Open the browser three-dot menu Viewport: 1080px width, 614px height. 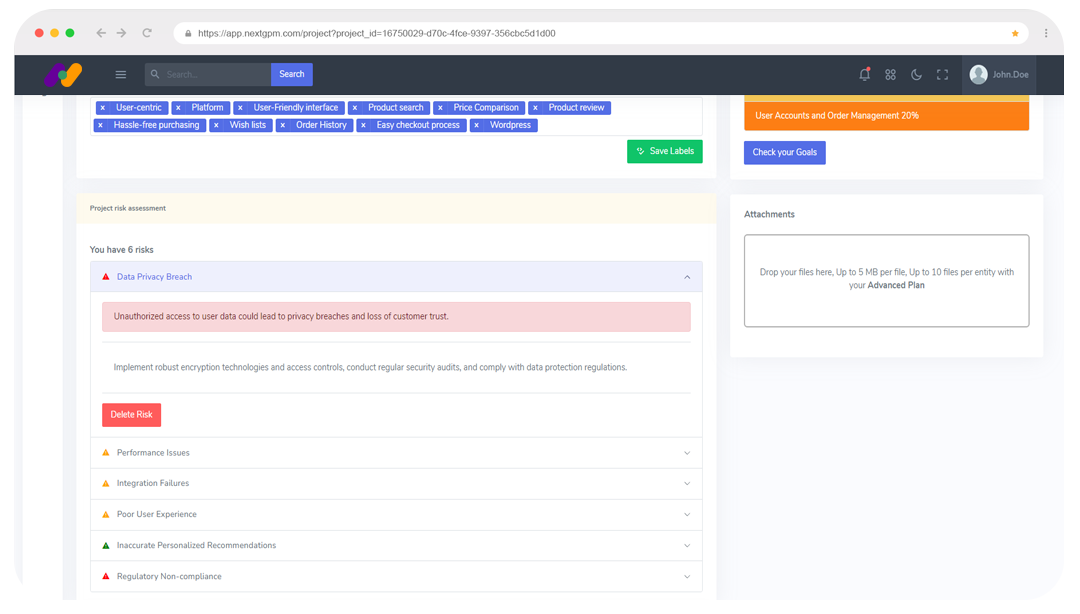[x=1046, y=33]
